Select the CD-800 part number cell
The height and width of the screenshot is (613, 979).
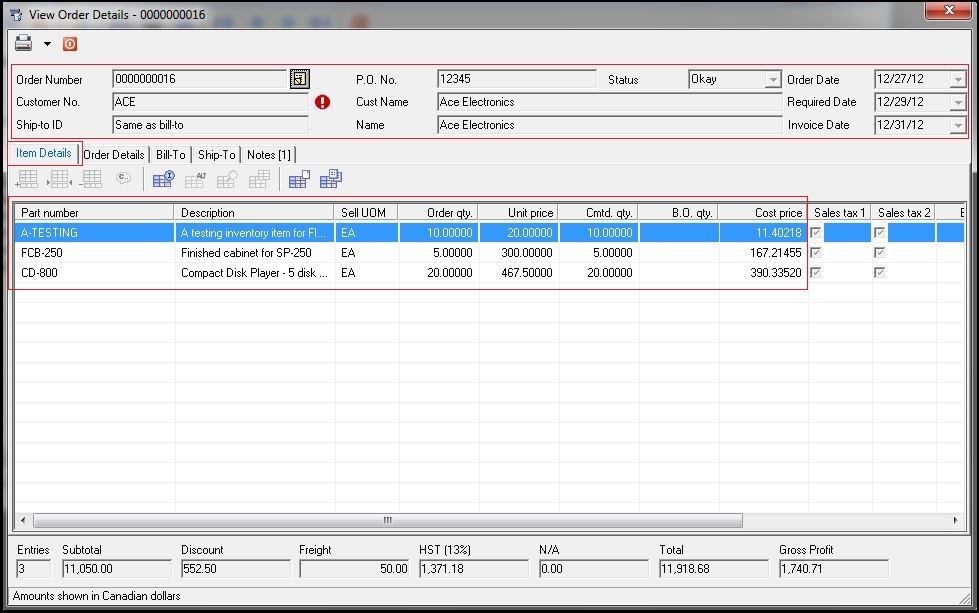pos(94,273)
